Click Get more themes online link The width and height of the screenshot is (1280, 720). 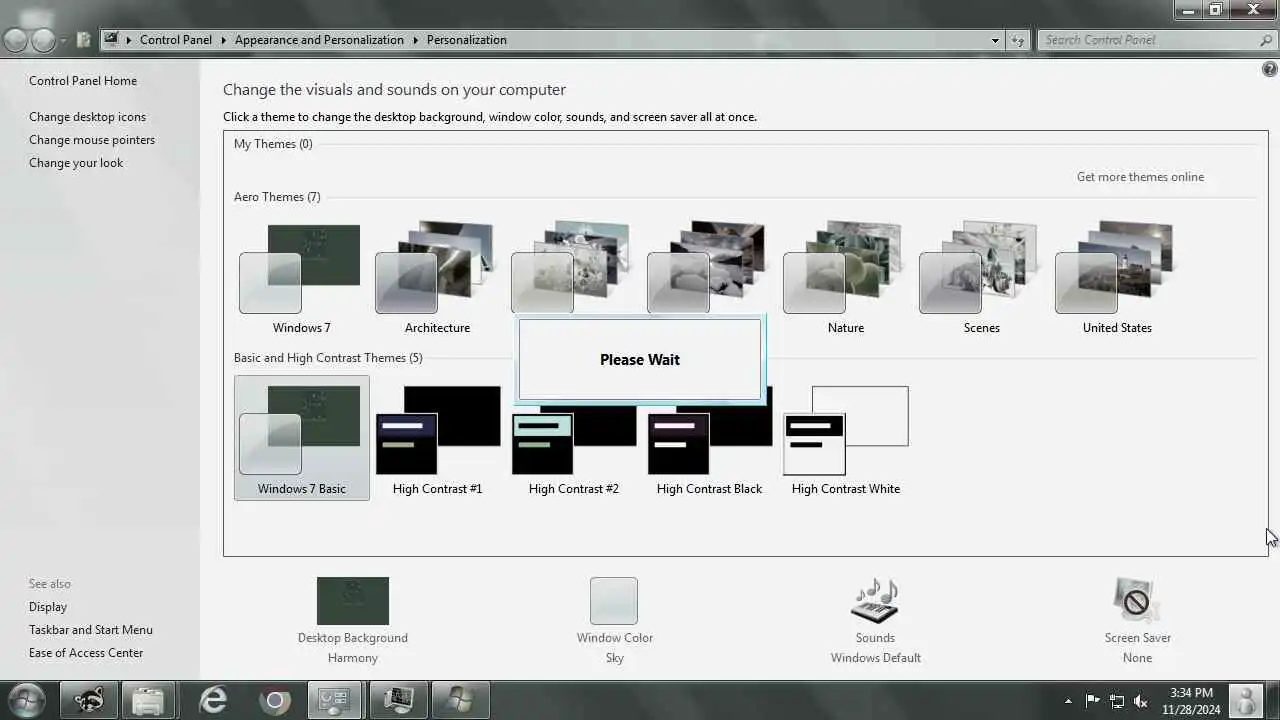1140,177
